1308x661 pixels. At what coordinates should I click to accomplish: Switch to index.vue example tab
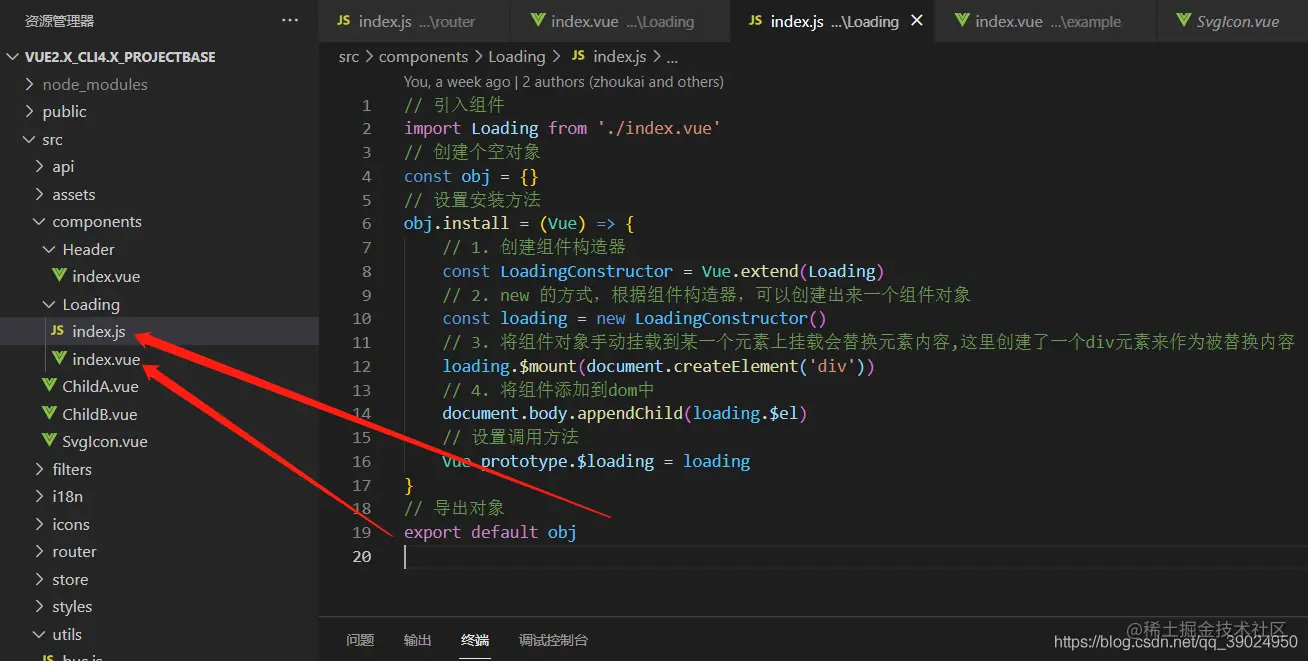coord(1046,21)
